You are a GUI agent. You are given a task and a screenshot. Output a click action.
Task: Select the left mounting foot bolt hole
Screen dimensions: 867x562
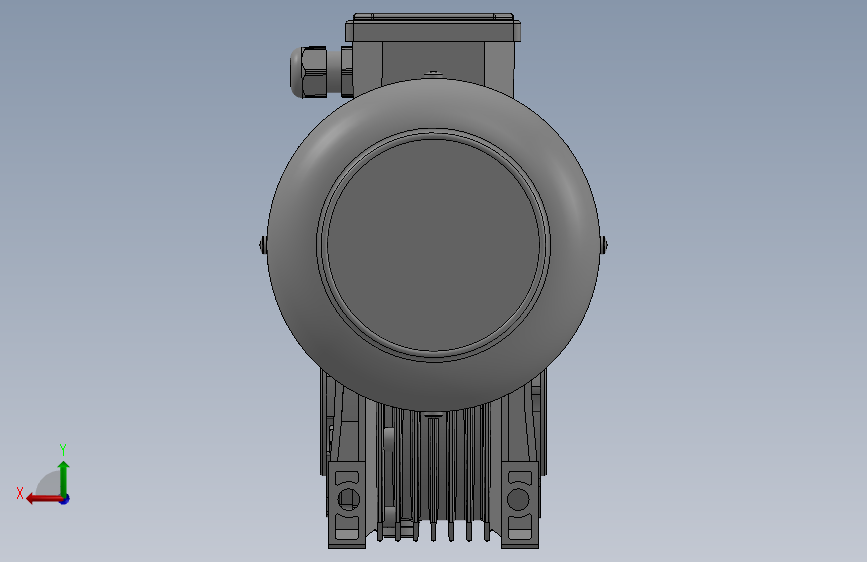coord(348,499)
